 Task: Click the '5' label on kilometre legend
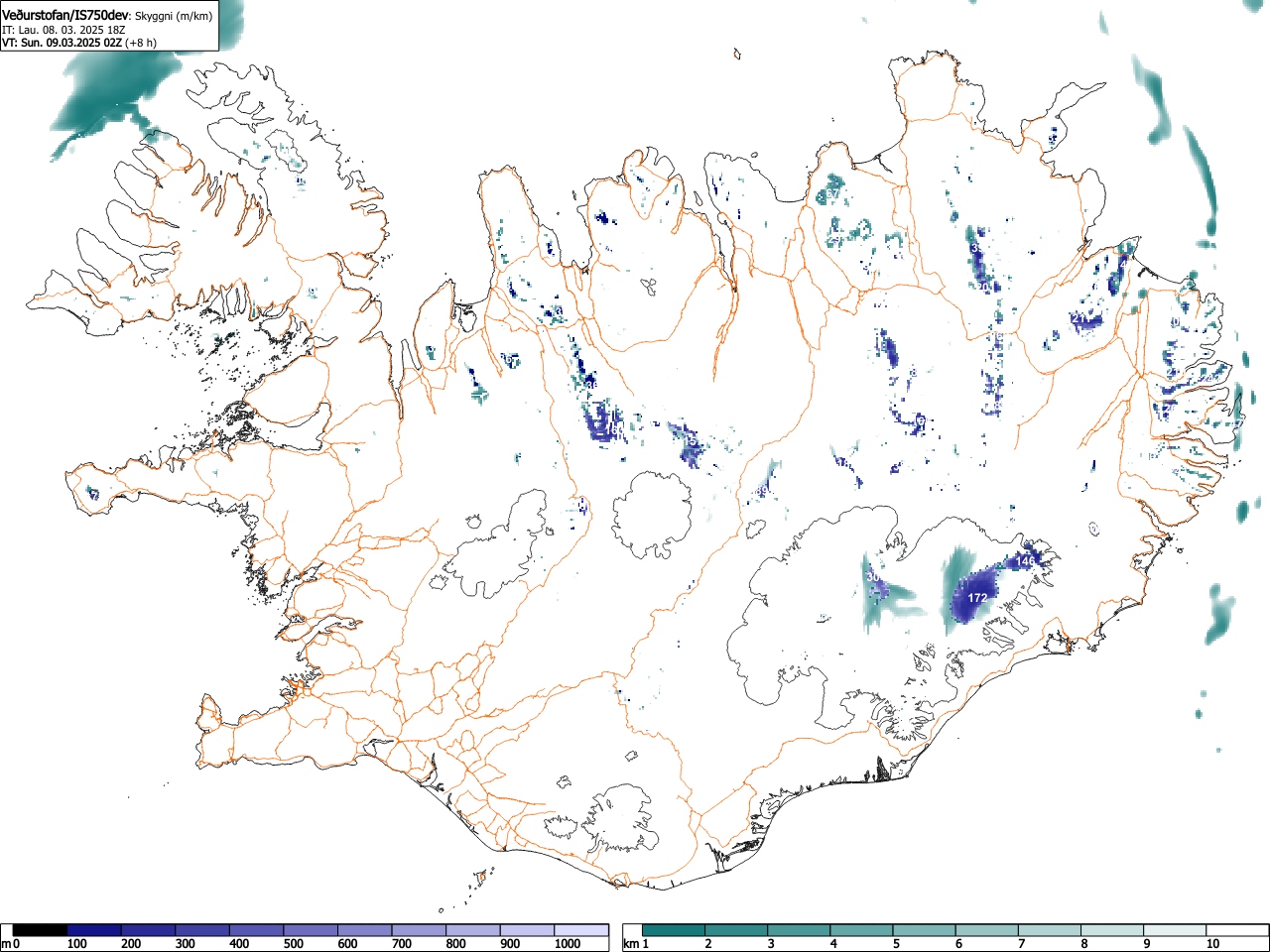[x=896, y=944]
